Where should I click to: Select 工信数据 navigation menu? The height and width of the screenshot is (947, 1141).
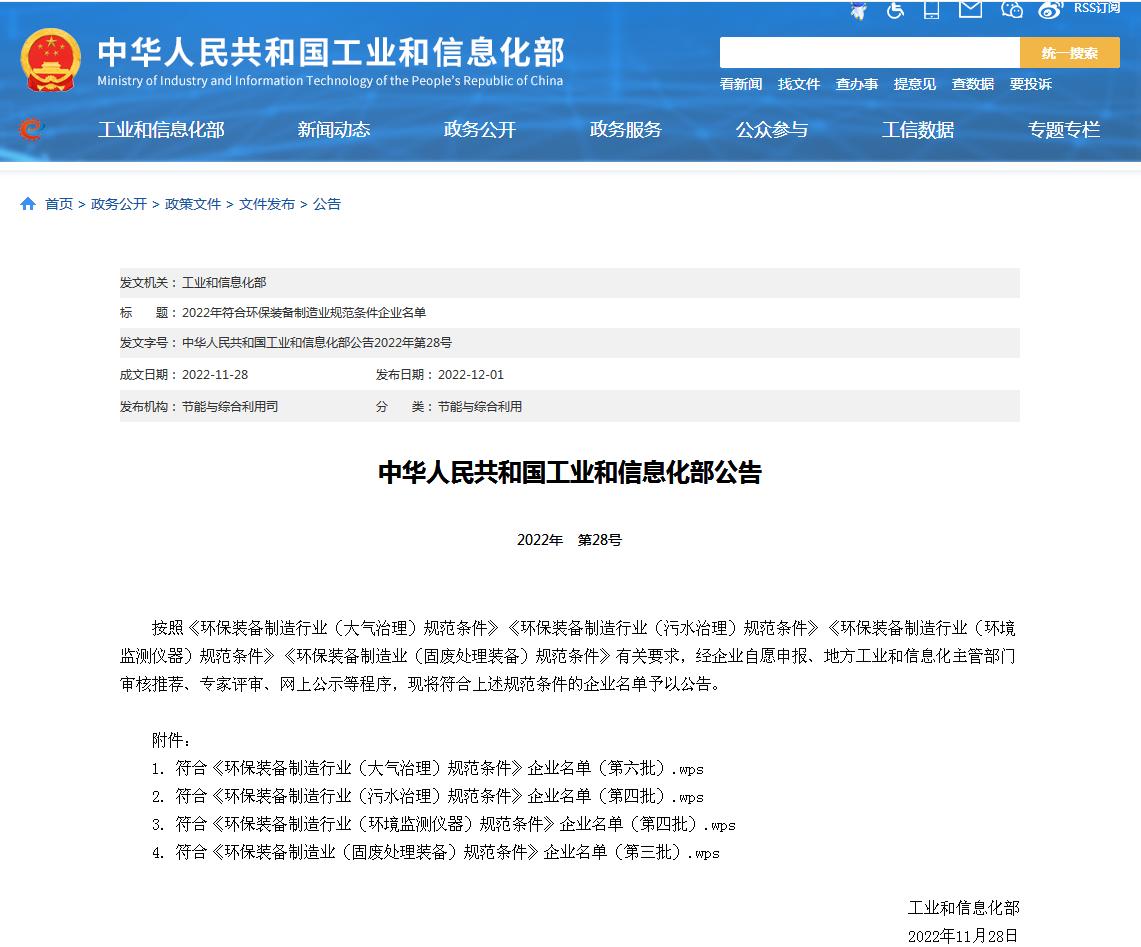point(918,130)
